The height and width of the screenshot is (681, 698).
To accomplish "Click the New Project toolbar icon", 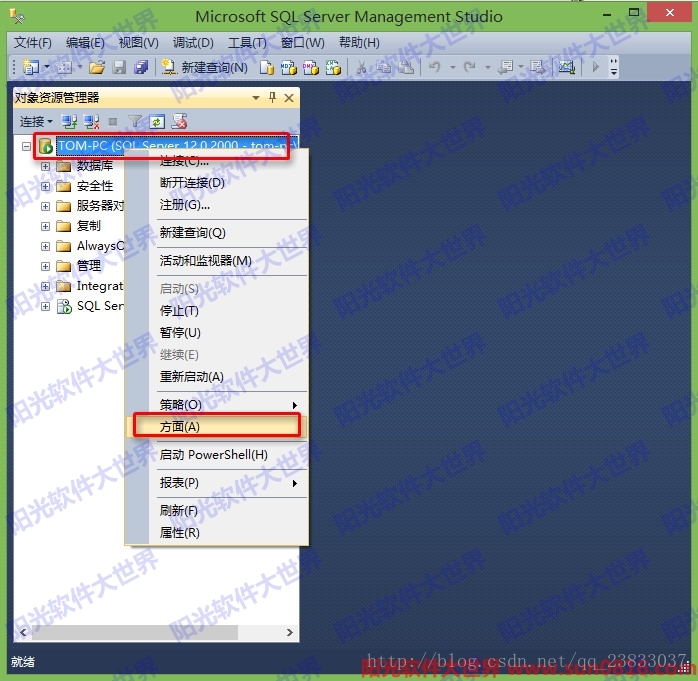I will click(x=31, y=67).
